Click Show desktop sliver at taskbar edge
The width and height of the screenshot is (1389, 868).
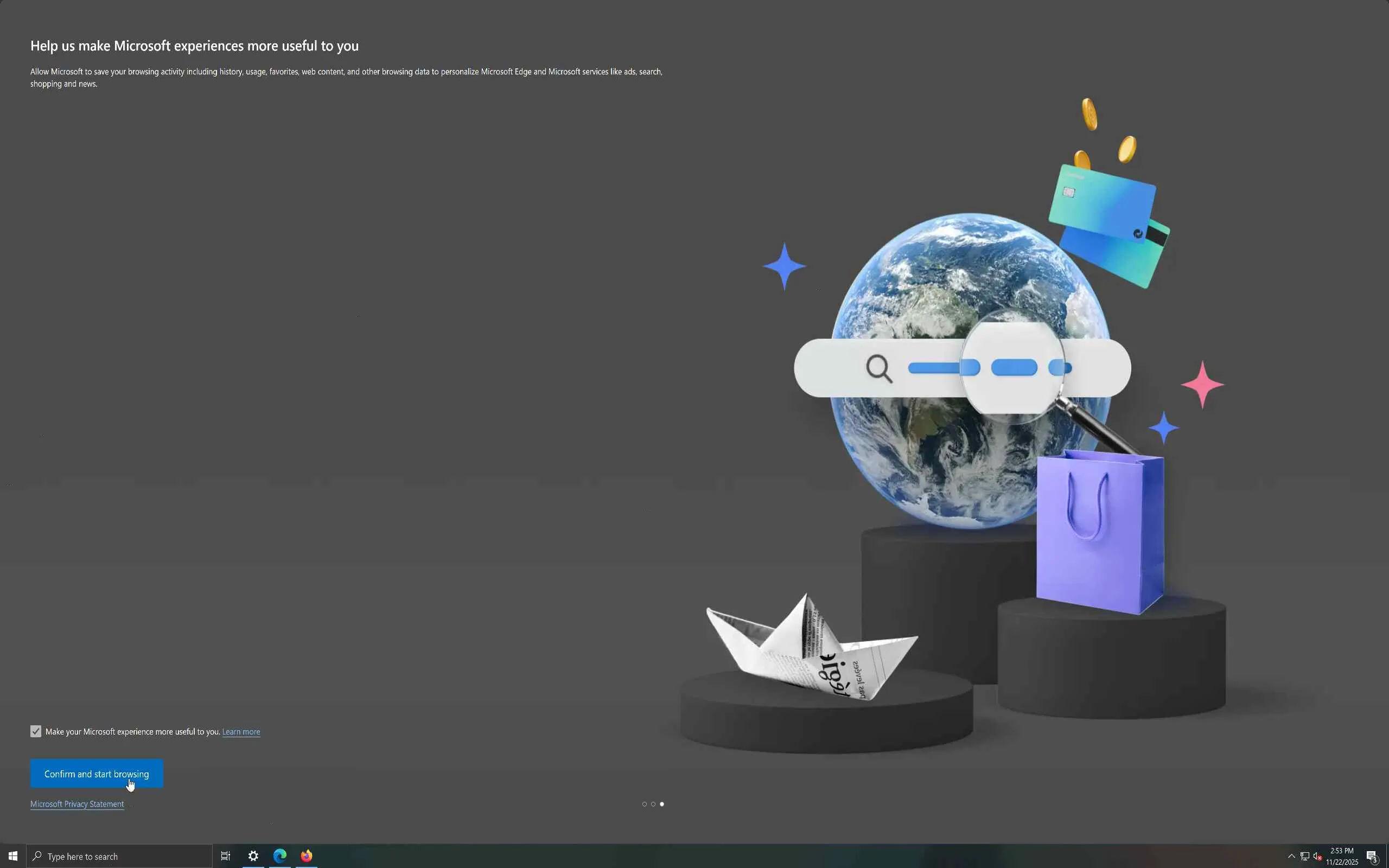tap(1387, 856)
